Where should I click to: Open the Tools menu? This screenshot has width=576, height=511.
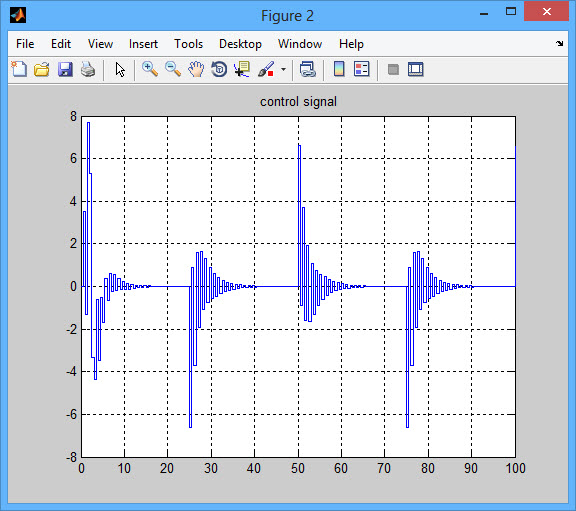click(188, 44)
